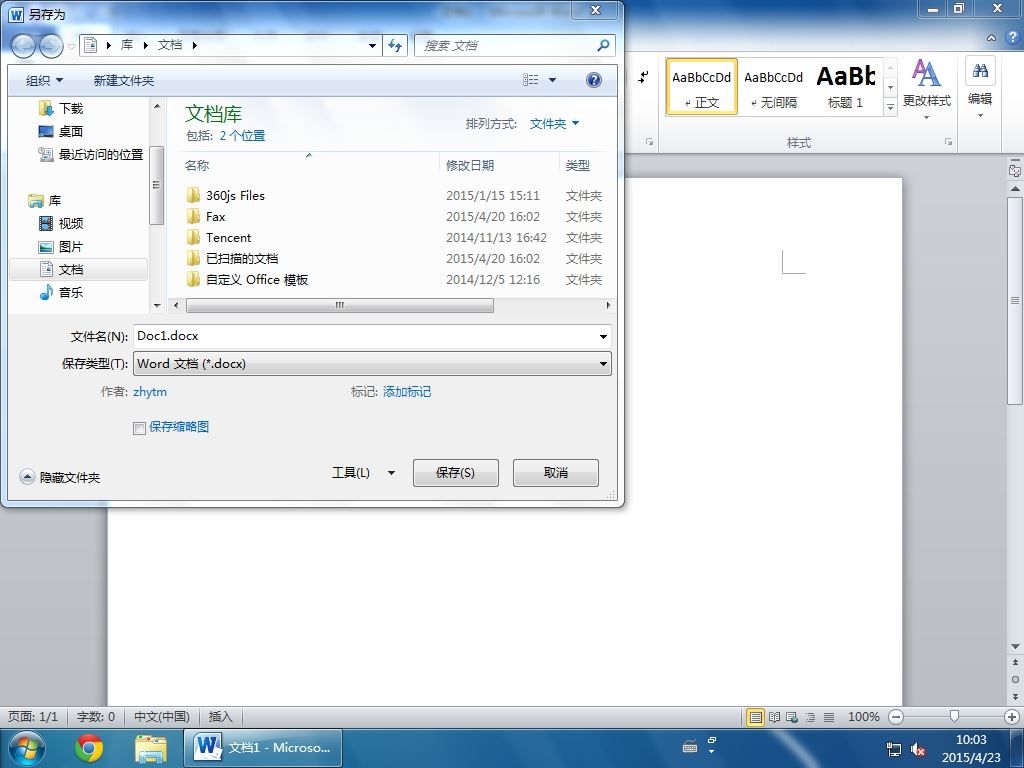Click the zoom slider handle

[954, 717]
